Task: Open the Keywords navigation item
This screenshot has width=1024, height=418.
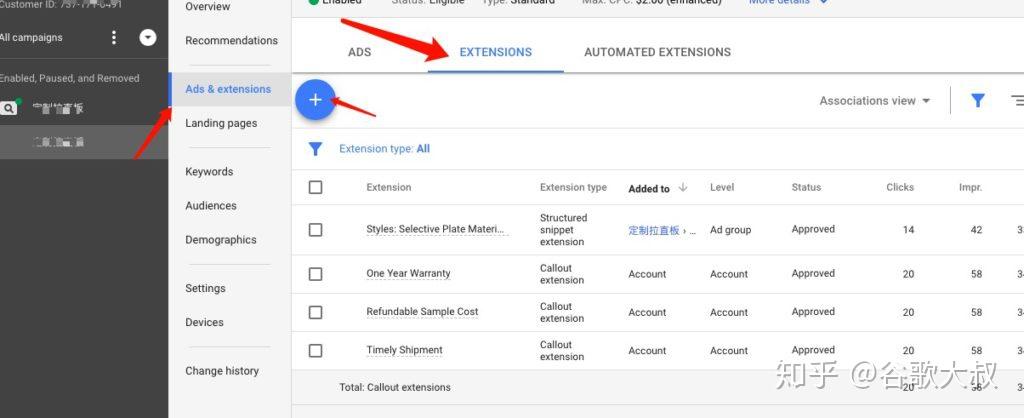Action: [x=209, y=172]
